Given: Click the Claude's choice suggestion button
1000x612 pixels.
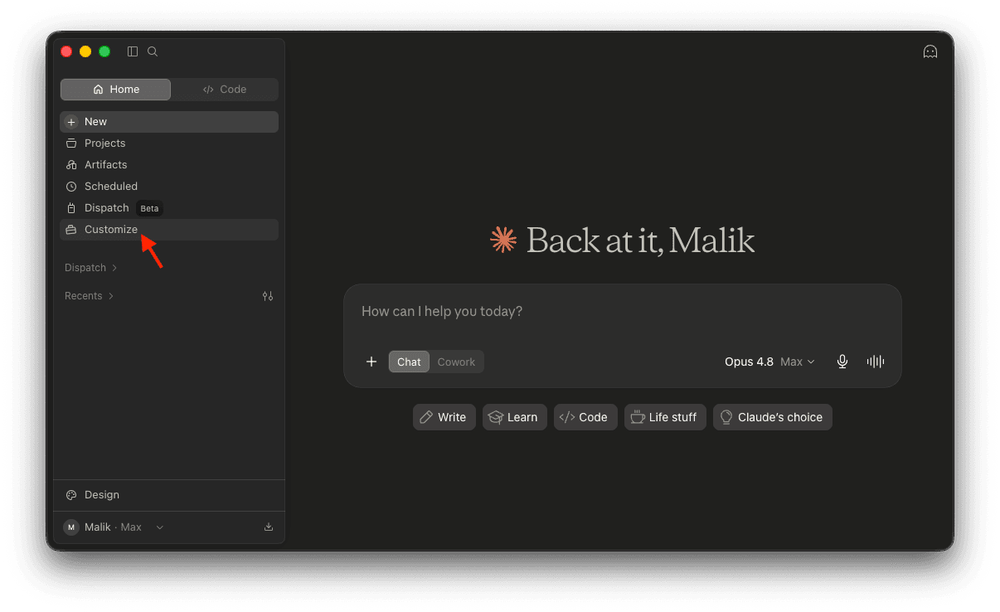Looking at the screenshot, I should point(772,417).
